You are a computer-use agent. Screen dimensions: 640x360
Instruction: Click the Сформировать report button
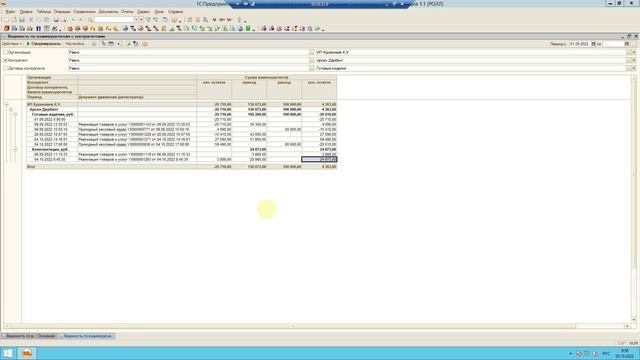(x=44, y=44)
